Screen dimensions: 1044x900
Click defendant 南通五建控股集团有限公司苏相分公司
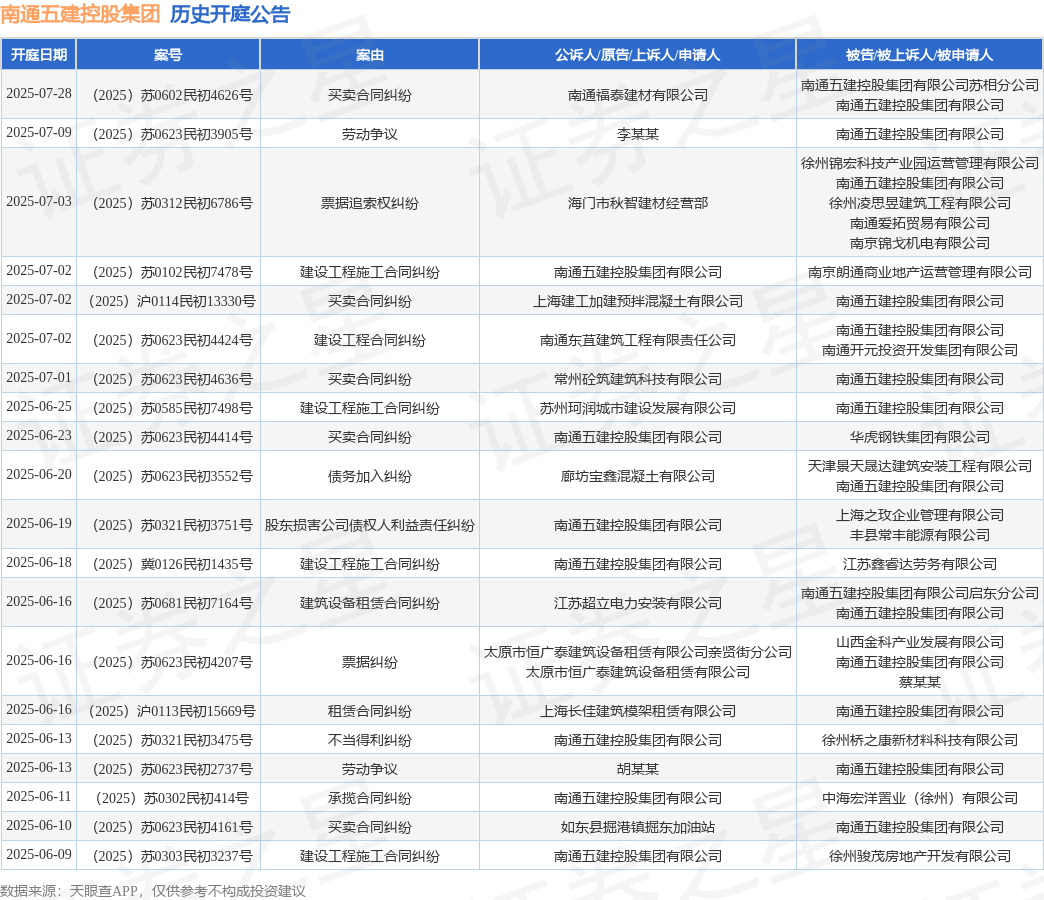click(919, 85)
